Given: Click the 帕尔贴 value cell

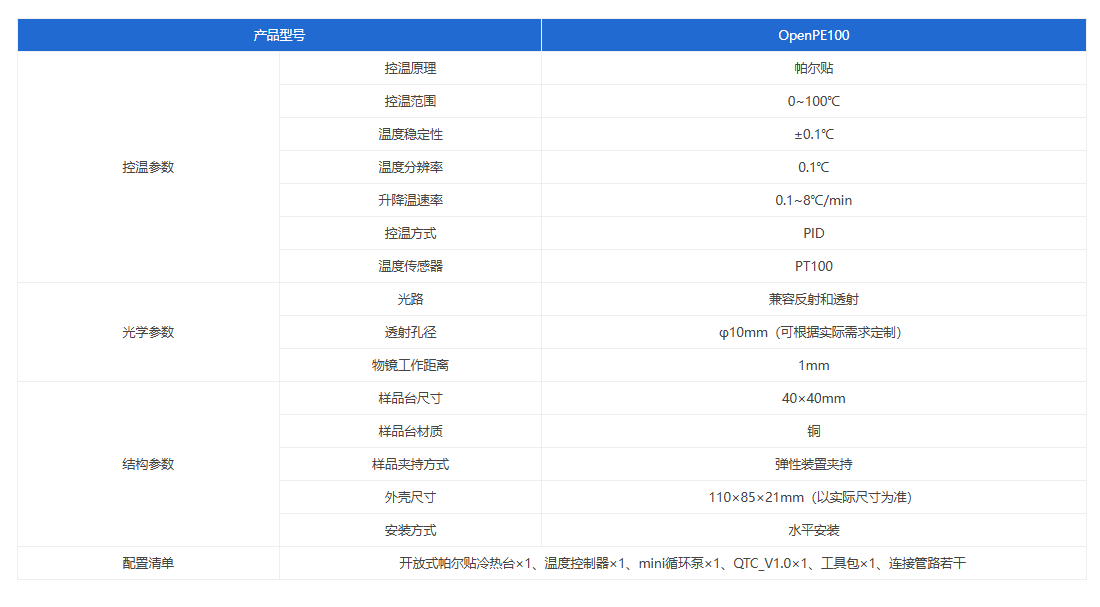Looking at the screenshot, I should 813,68.
